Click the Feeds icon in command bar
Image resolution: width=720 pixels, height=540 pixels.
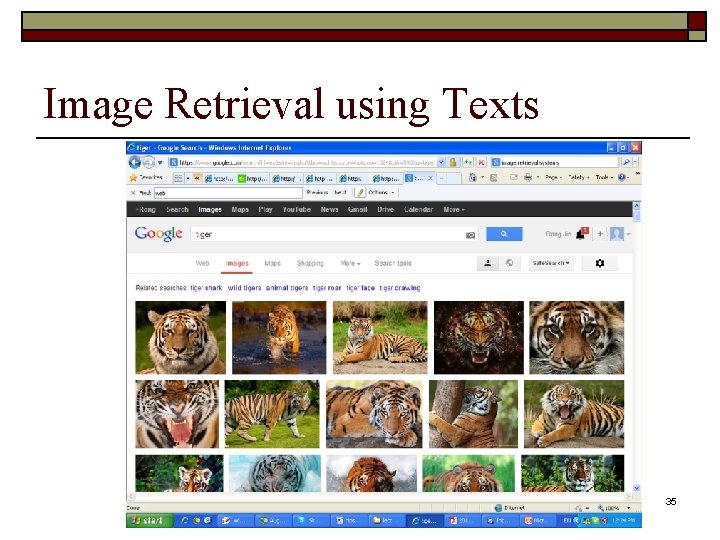pos(494,178)
